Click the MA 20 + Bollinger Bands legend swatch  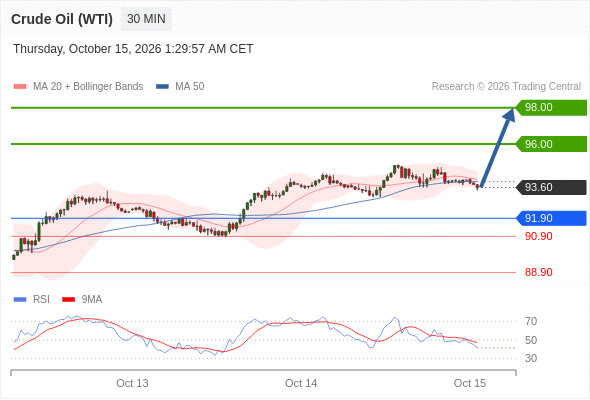[20, 87]
